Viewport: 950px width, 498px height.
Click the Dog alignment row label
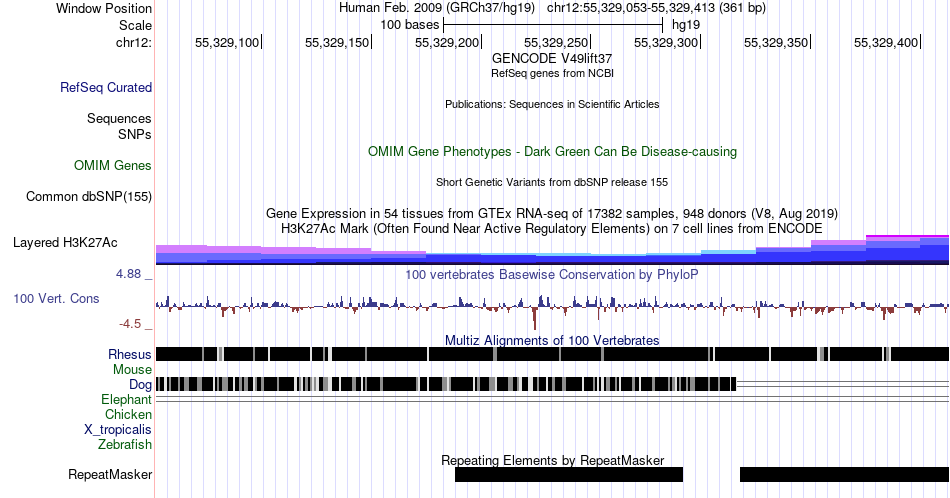[x=140, y=384]
